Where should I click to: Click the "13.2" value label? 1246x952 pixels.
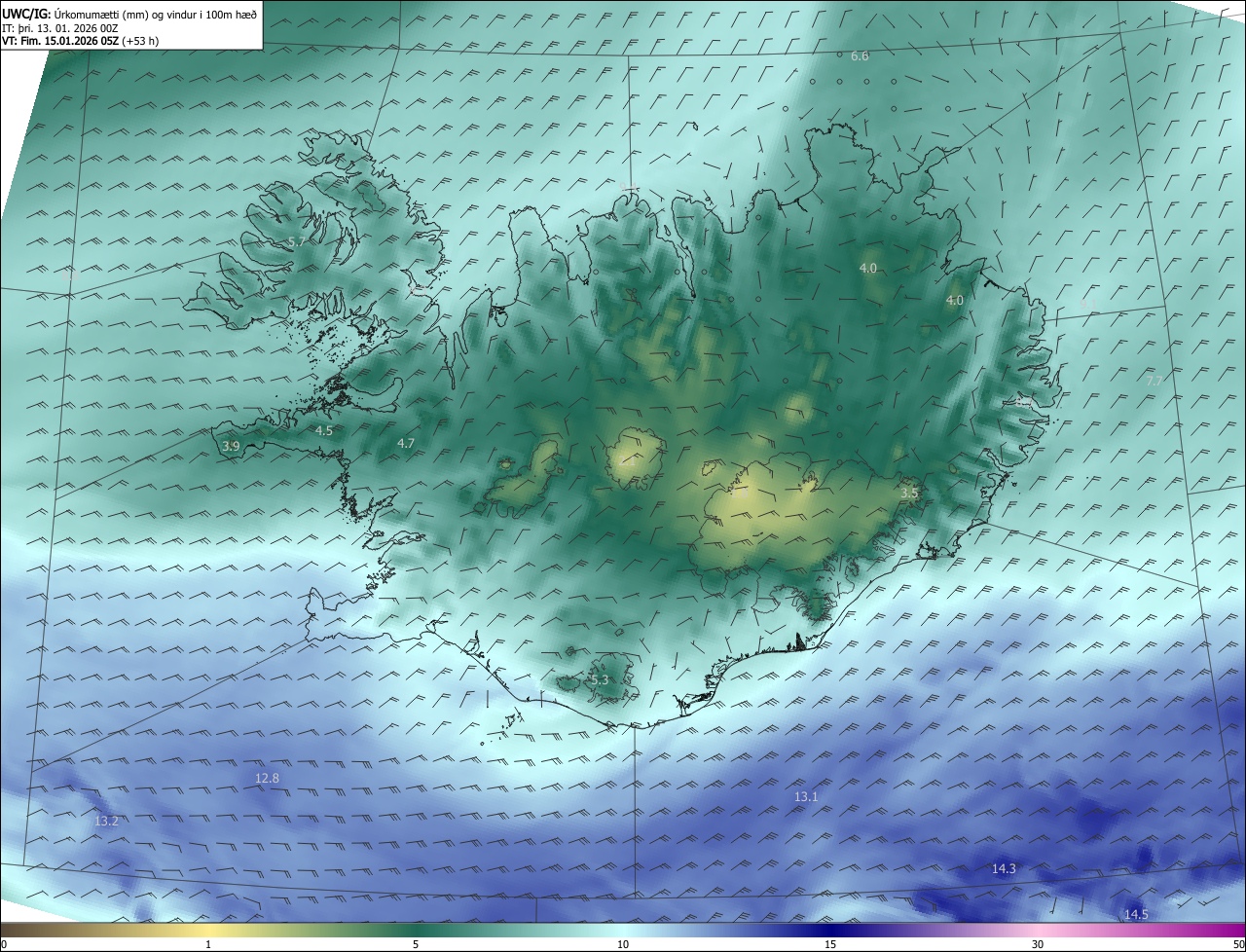[x=106, y=821]
